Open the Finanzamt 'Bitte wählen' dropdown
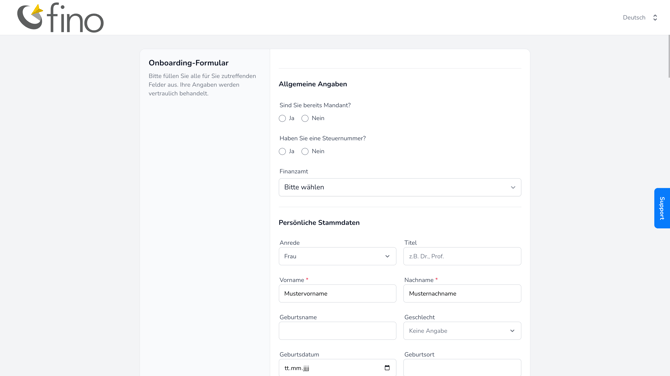The image size is (670, 376). [x=400, y=188]
